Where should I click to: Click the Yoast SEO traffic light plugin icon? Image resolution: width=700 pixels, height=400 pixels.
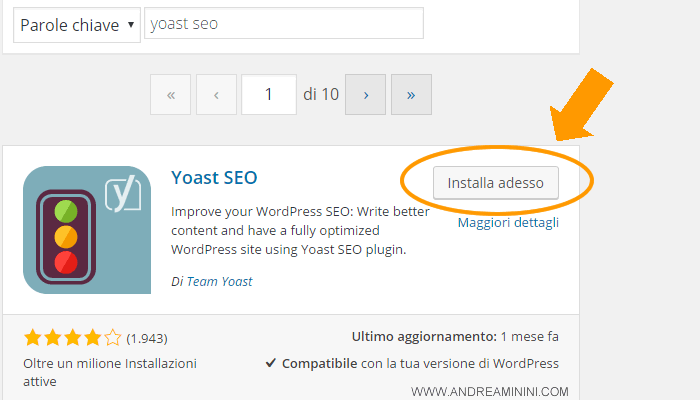(x=87, y=230)
